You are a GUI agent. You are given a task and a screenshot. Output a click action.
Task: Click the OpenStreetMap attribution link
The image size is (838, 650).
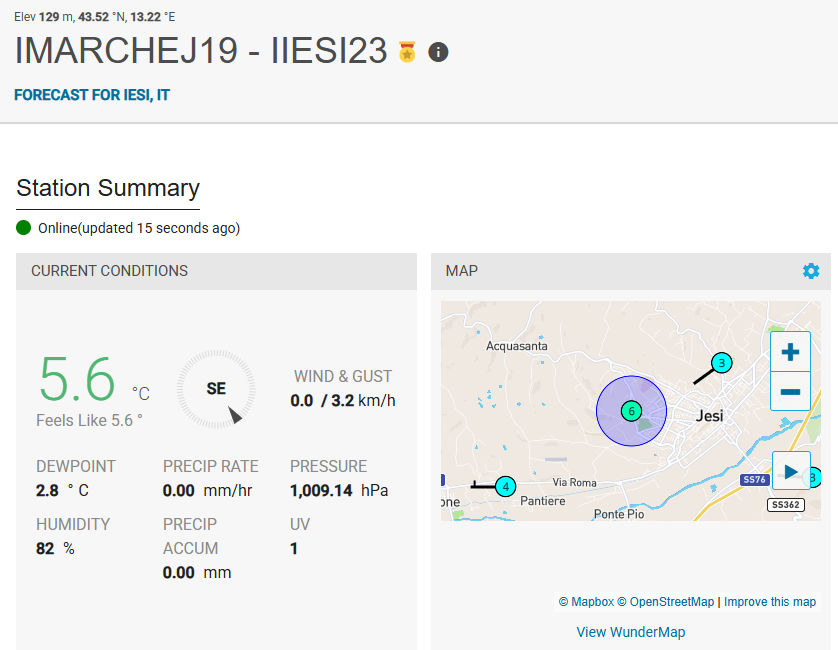click(x=665, y=602)
